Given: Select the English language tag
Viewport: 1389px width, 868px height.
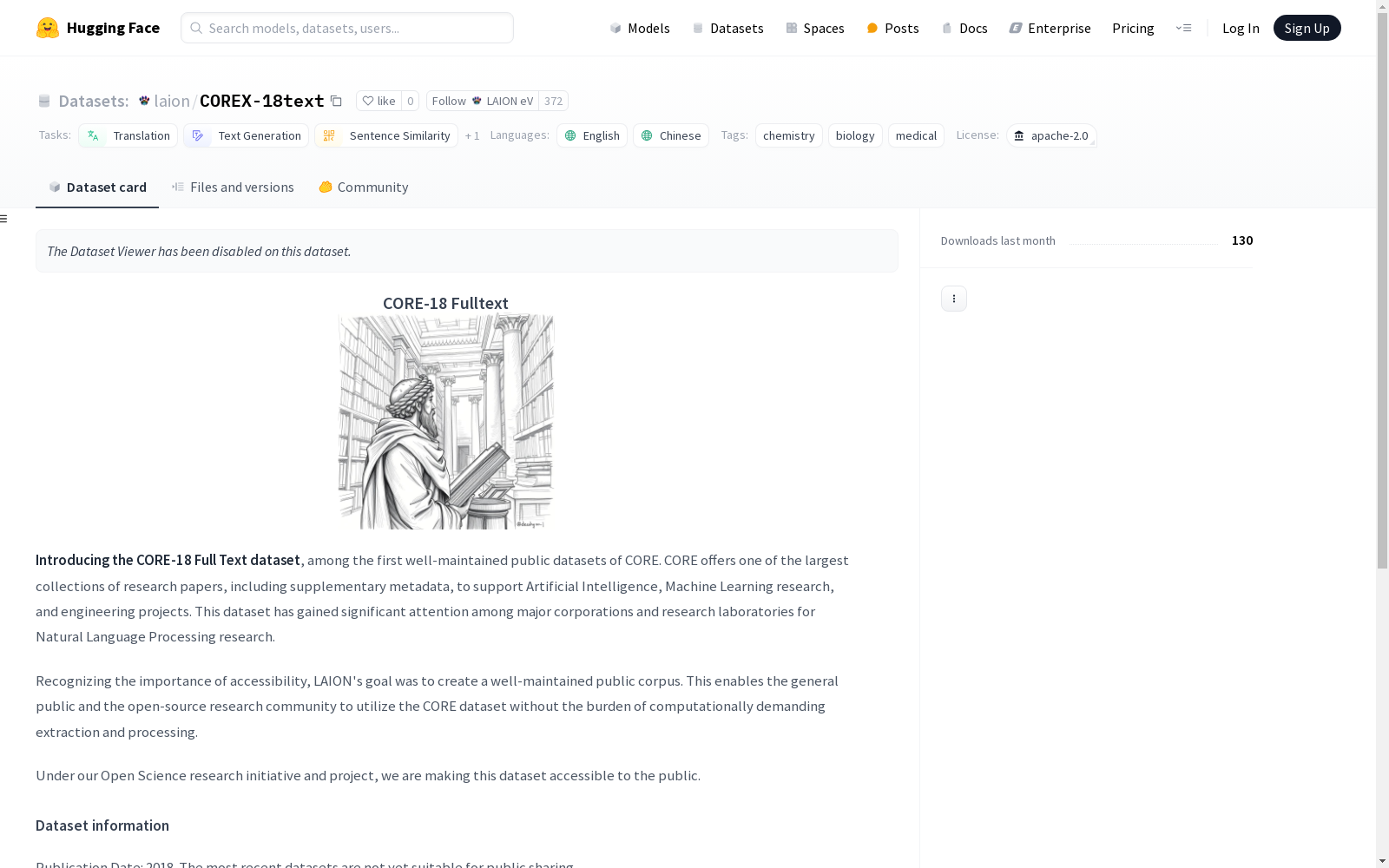Looking at the screenshot, I should 592,135.
